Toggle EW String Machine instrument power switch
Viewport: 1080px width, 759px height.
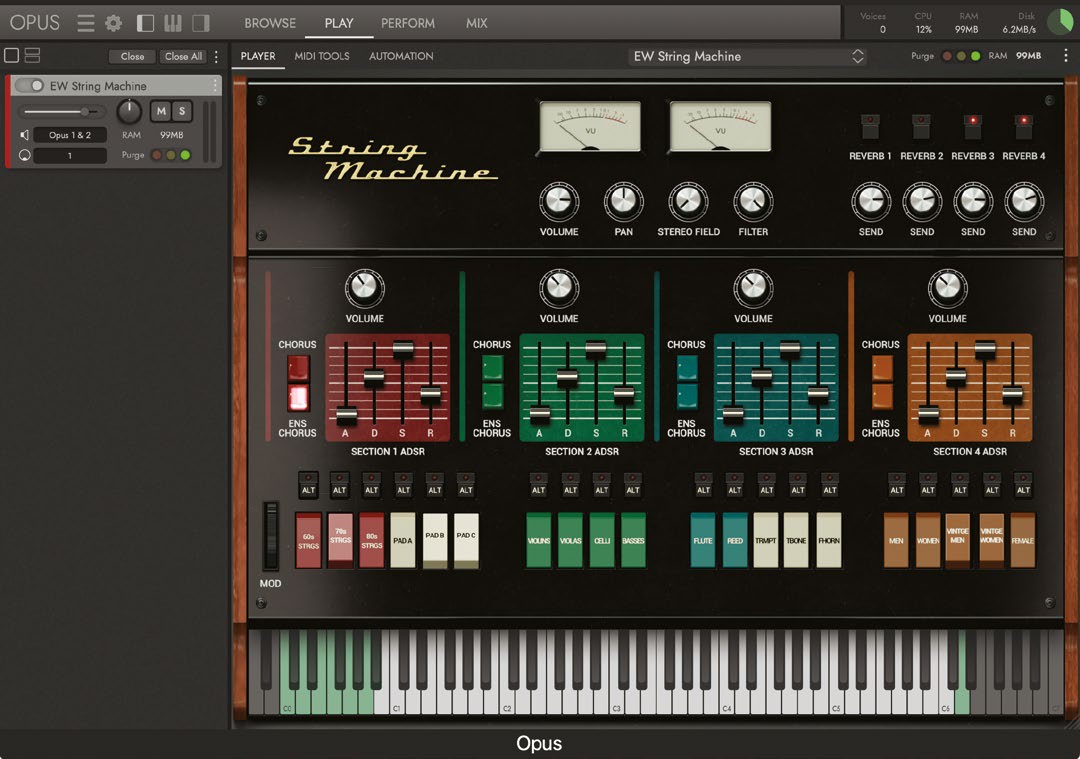pos(30,85)
